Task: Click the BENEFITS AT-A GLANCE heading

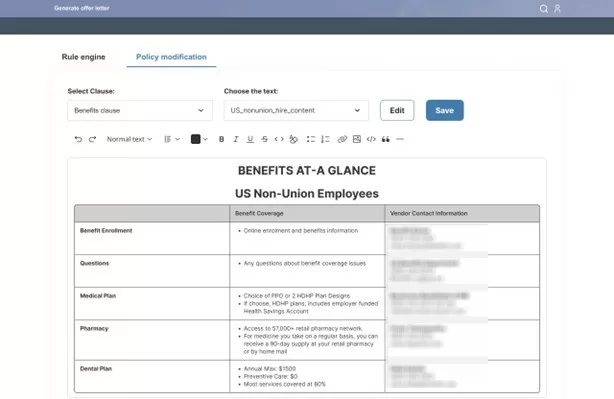Action: 307,171
